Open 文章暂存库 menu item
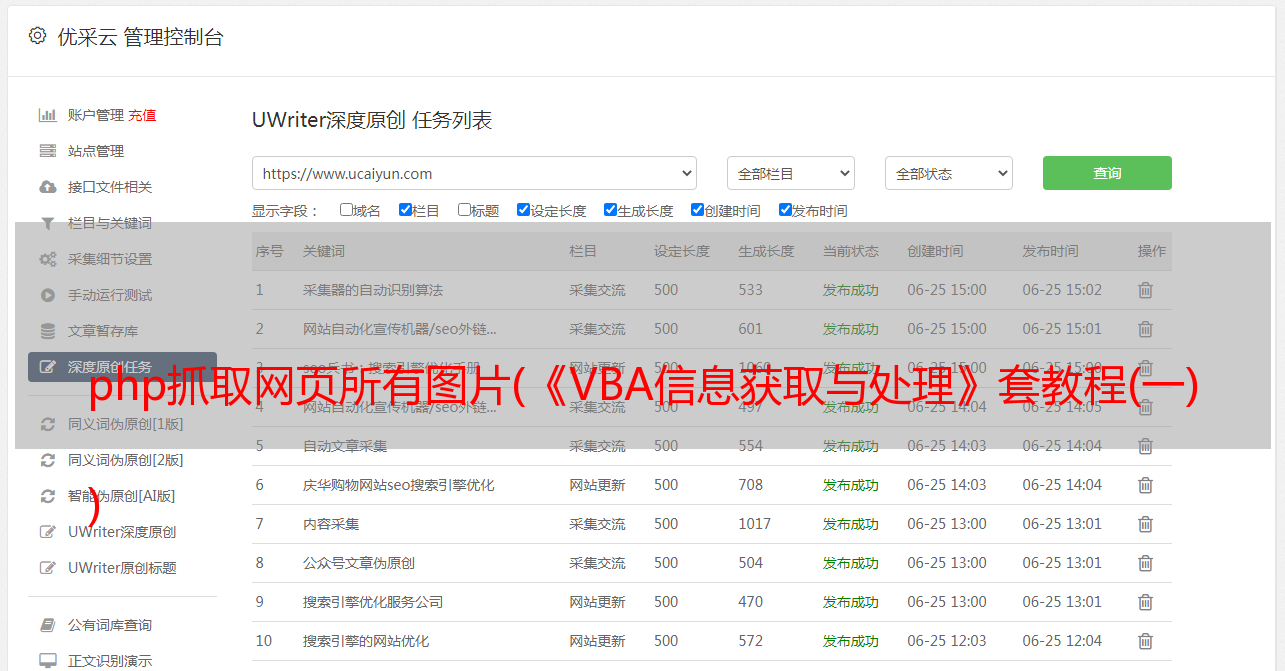 [103, 331]
